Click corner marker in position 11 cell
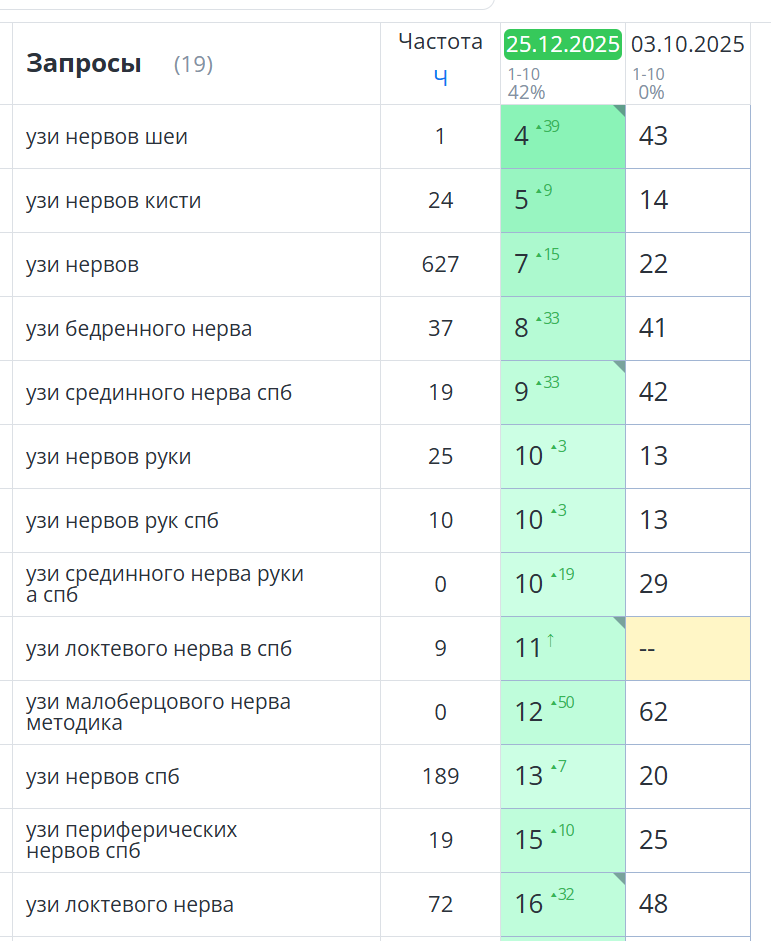771x941 pixels. click(x=619, y=622)
